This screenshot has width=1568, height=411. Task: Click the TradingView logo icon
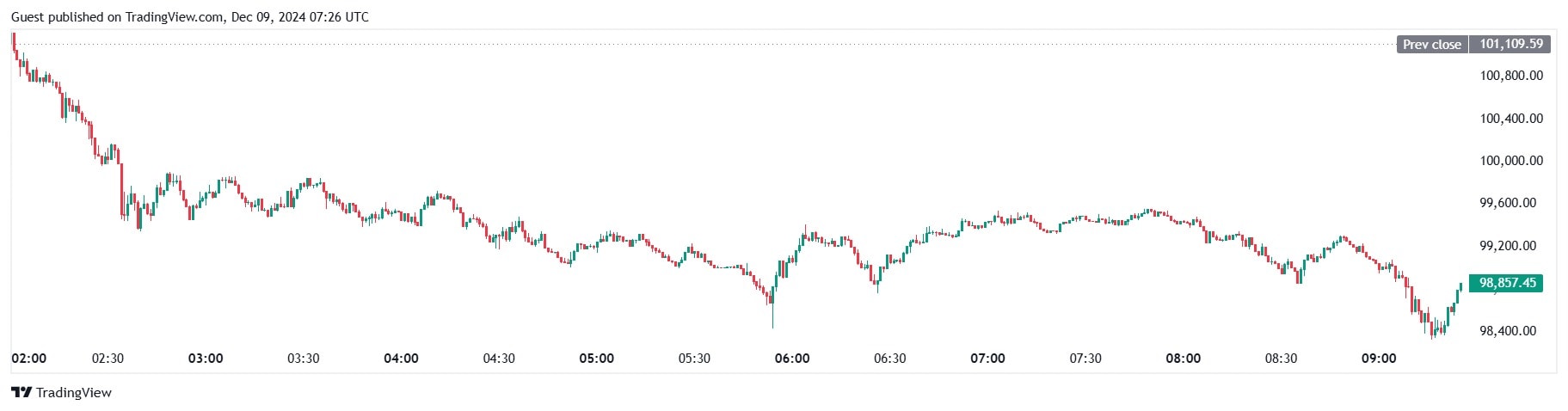pyautogui.click(x=22, y=393)
